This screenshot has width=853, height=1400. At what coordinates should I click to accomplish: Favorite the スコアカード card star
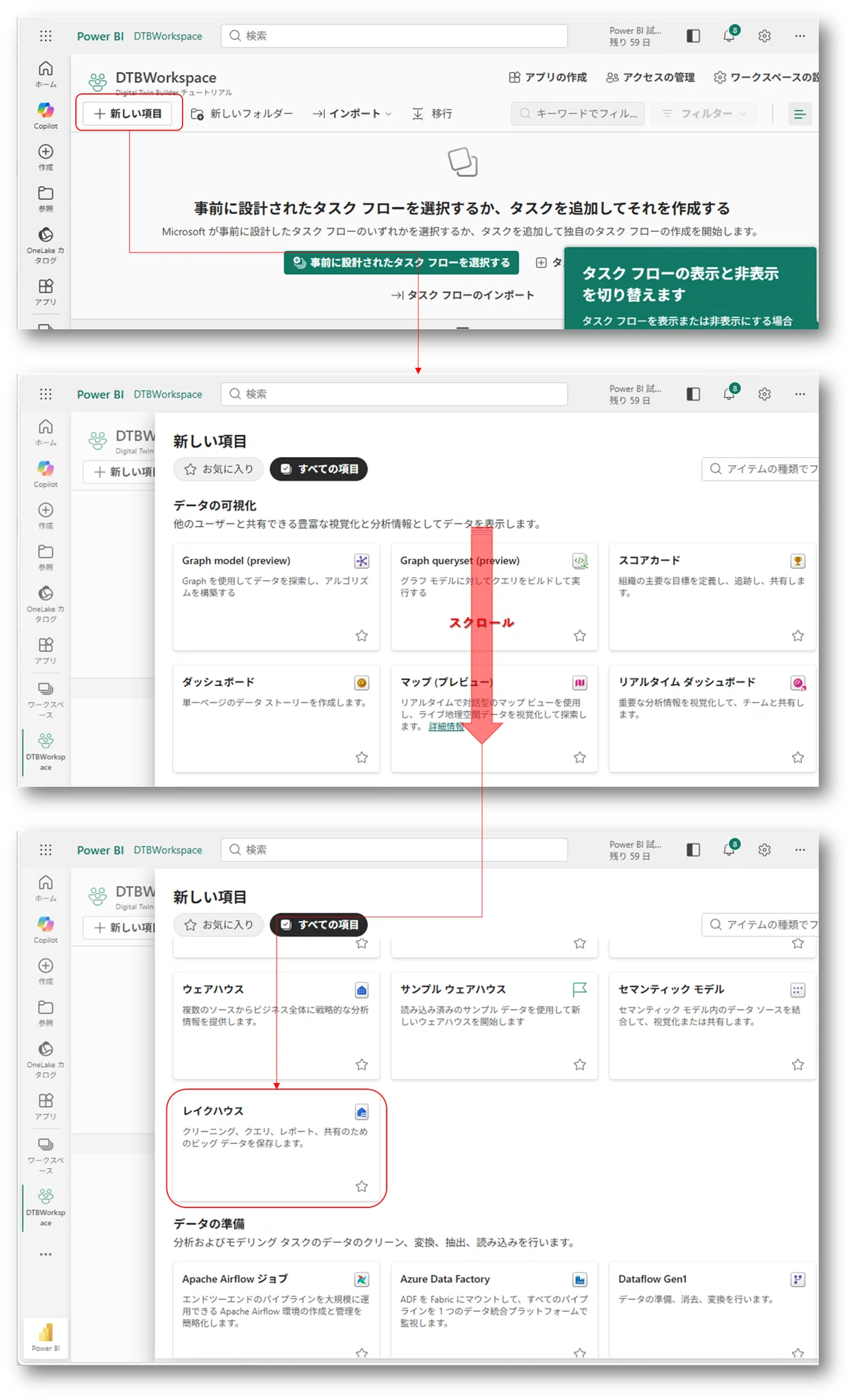(798, 636)
